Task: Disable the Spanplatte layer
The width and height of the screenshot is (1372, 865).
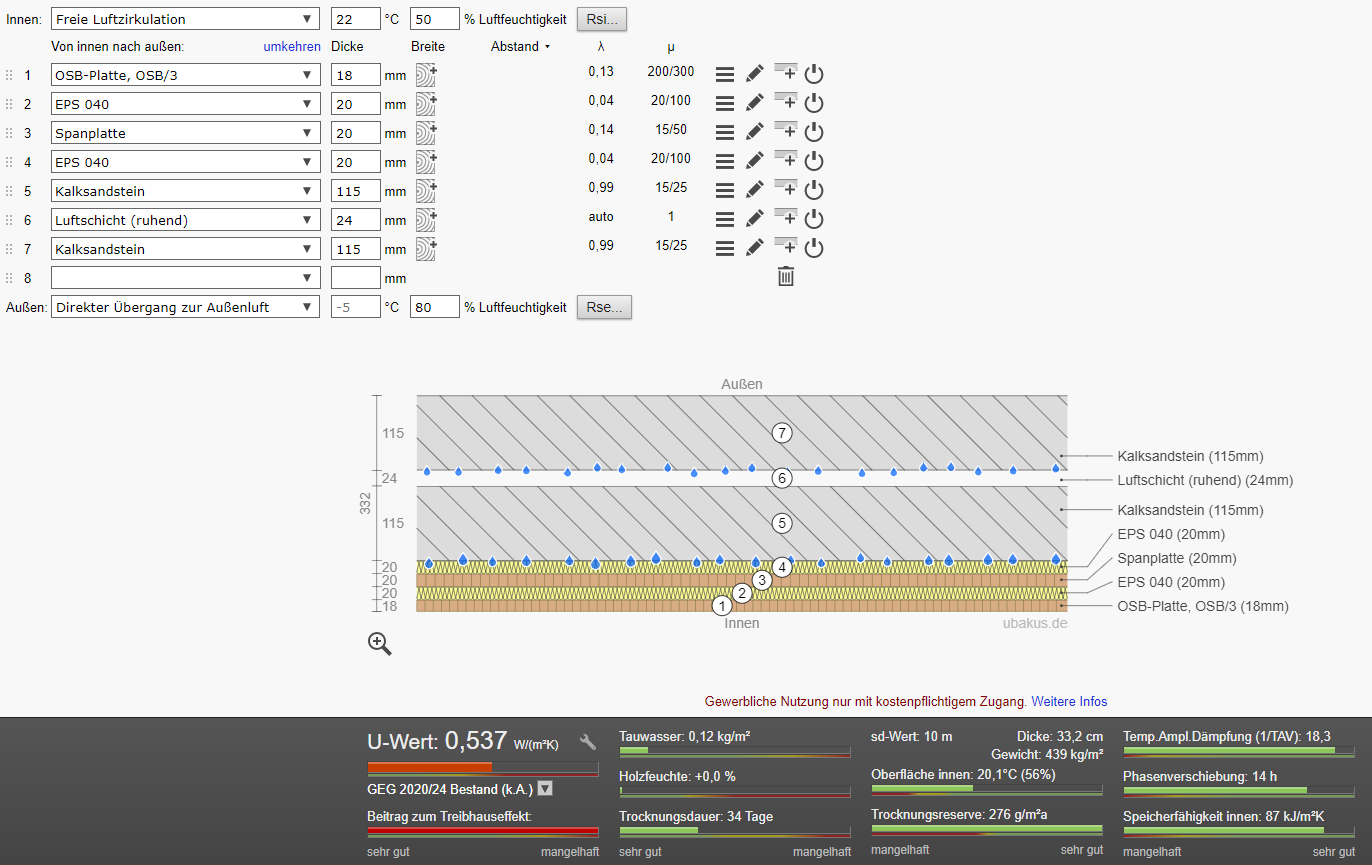Action: point(814,132)
